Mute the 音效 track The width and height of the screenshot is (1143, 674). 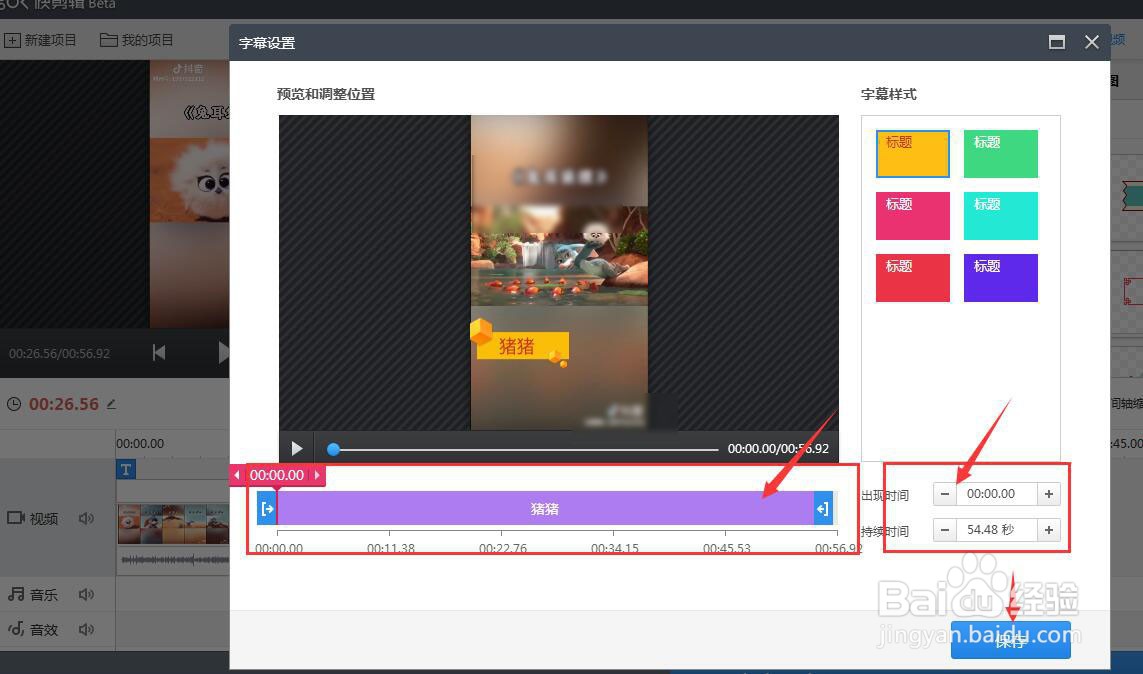point(86,630)
